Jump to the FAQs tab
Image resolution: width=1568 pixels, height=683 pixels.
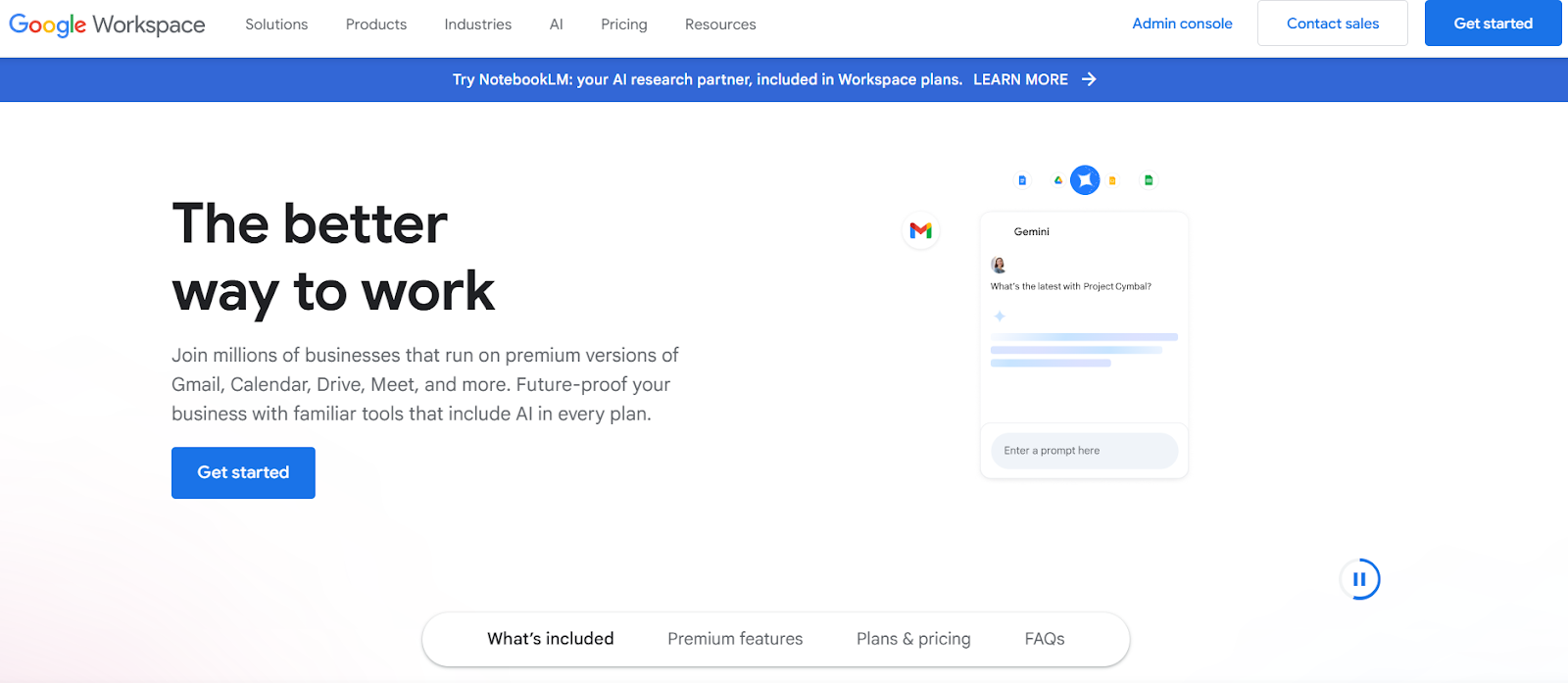1045,639
